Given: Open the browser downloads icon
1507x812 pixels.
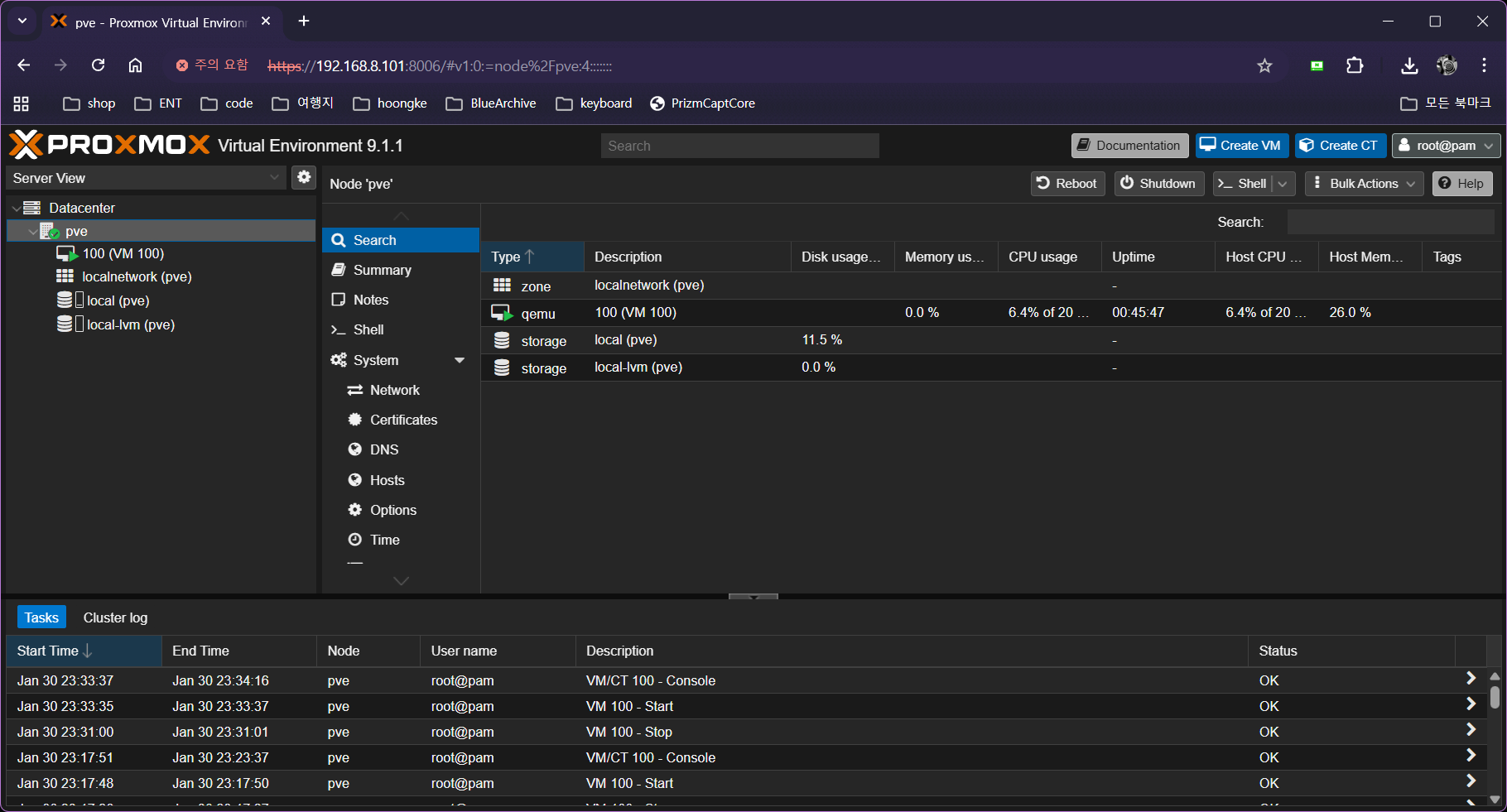Looking at the screenshot, I should [x=1409, y=65].
